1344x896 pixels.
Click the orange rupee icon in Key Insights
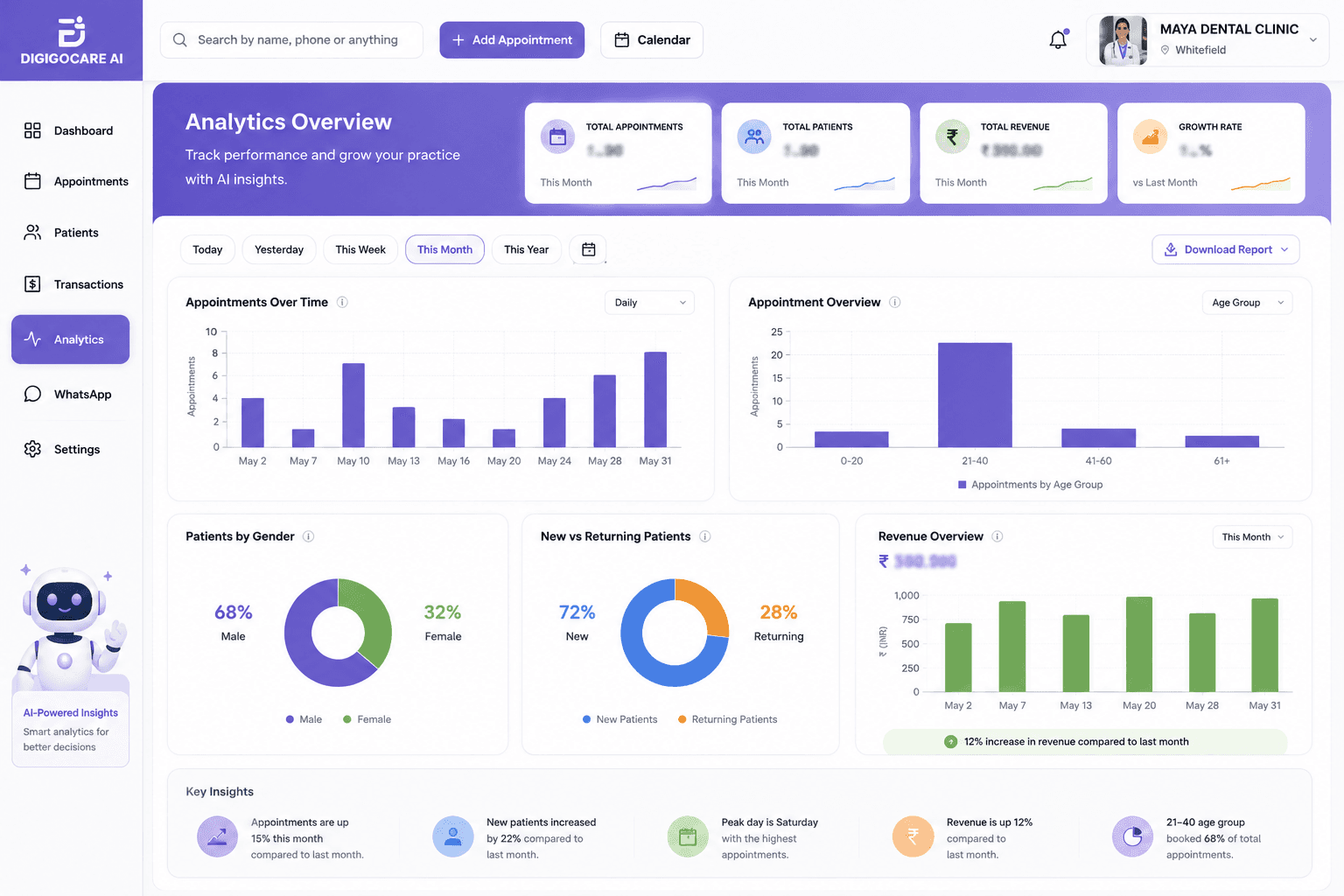(913, 837)
